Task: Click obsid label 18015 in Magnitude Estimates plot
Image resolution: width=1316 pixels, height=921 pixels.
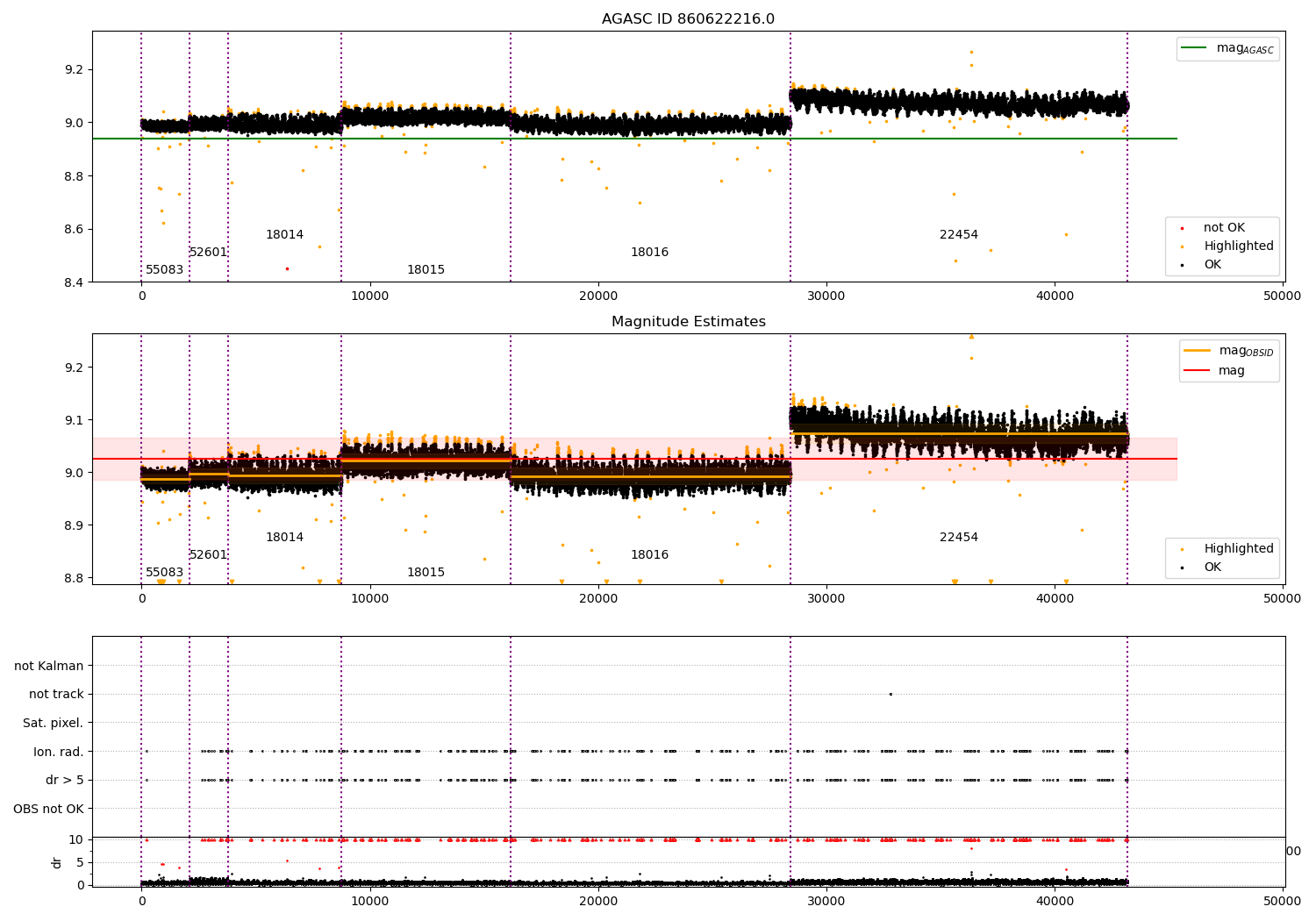Action: [426, 572]
